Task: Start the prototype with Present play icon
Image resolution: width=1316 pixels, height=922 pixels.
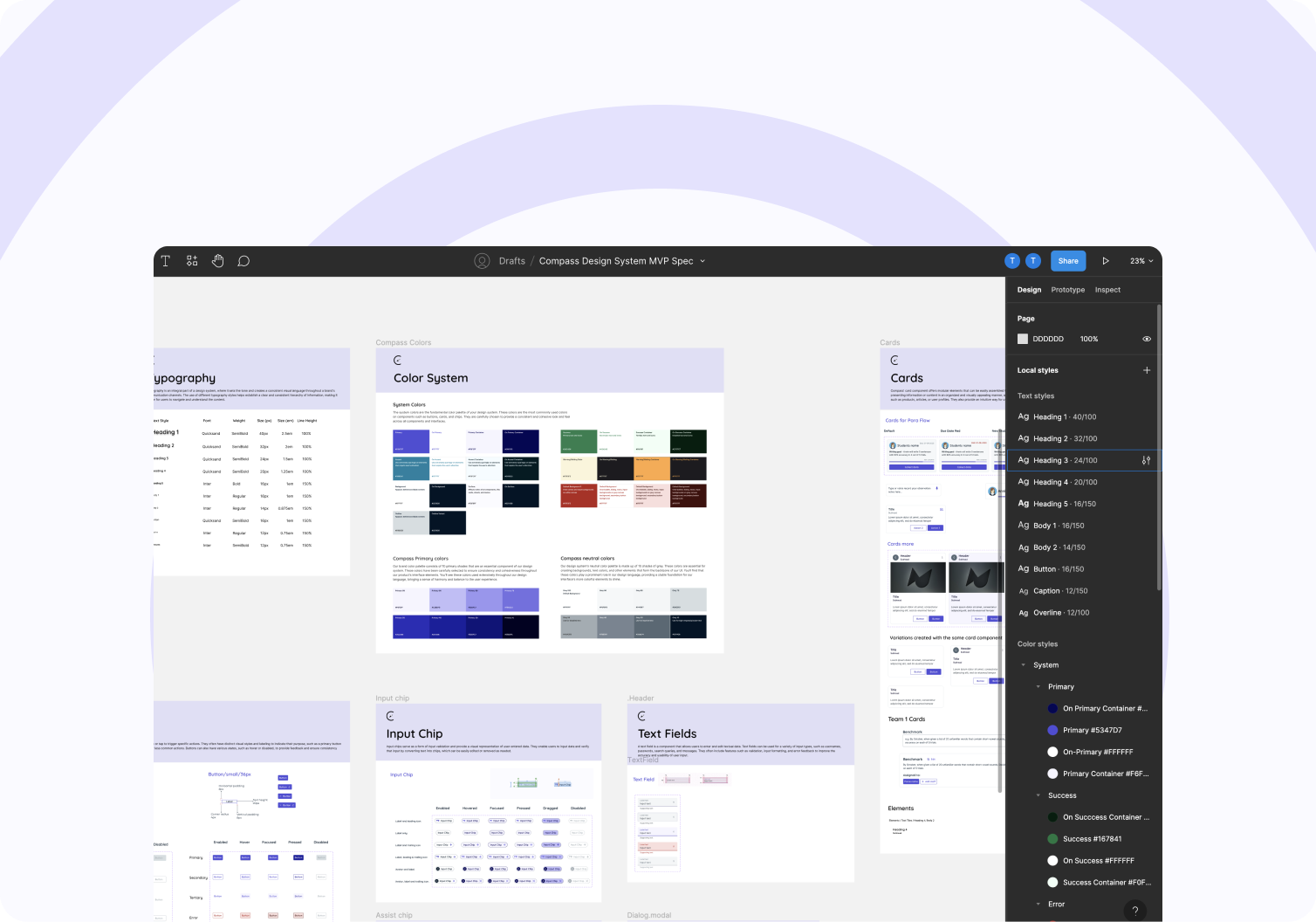Action: tap(1106, 261)
